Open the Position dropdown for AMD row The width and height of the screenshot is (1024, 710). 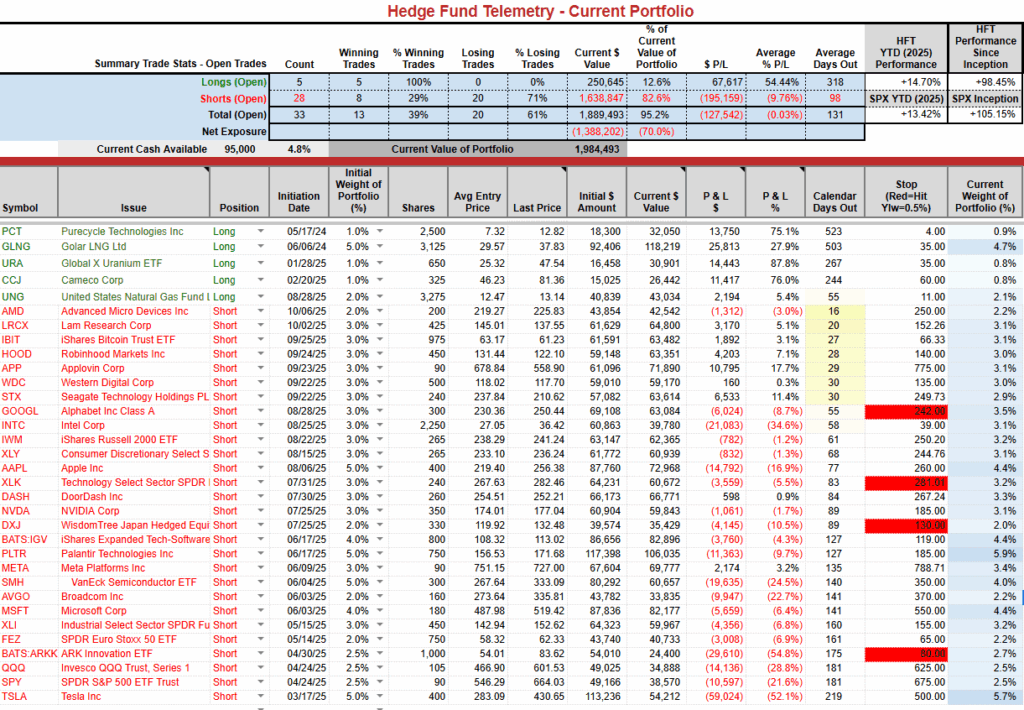[260, 312]
